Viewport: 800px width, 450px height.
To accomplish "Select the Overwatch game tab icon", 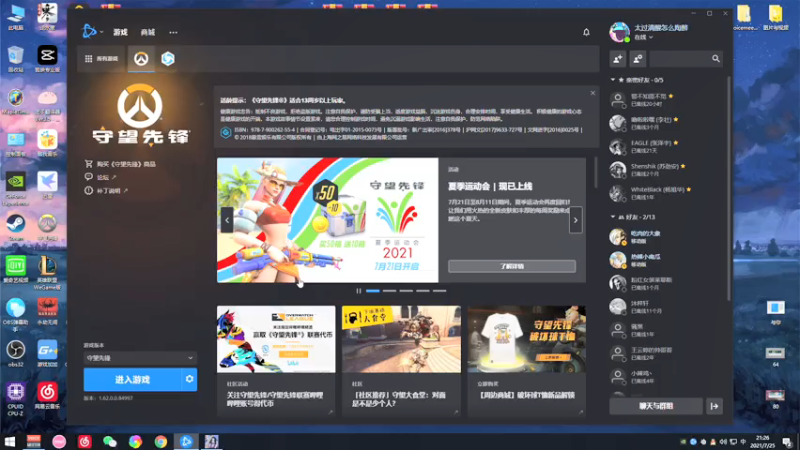I will (141, 59).
